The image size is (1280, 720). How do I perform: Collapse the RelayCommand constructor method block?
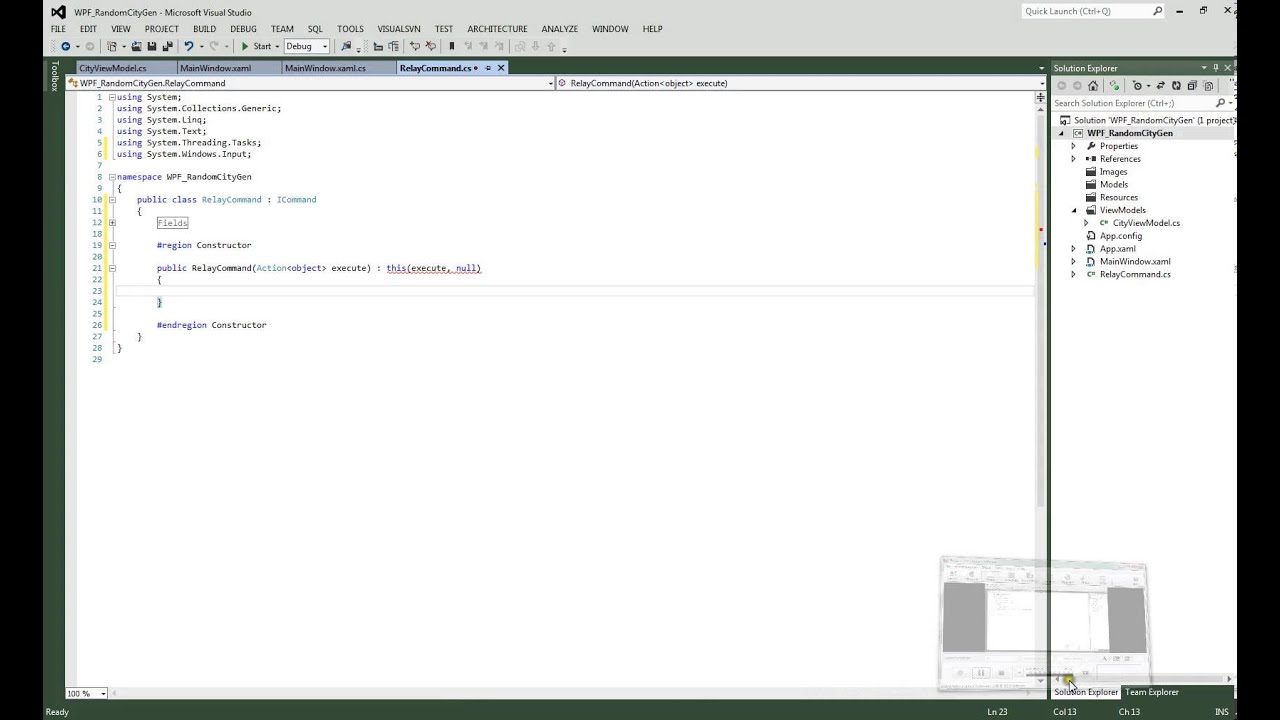pos(112,268)
